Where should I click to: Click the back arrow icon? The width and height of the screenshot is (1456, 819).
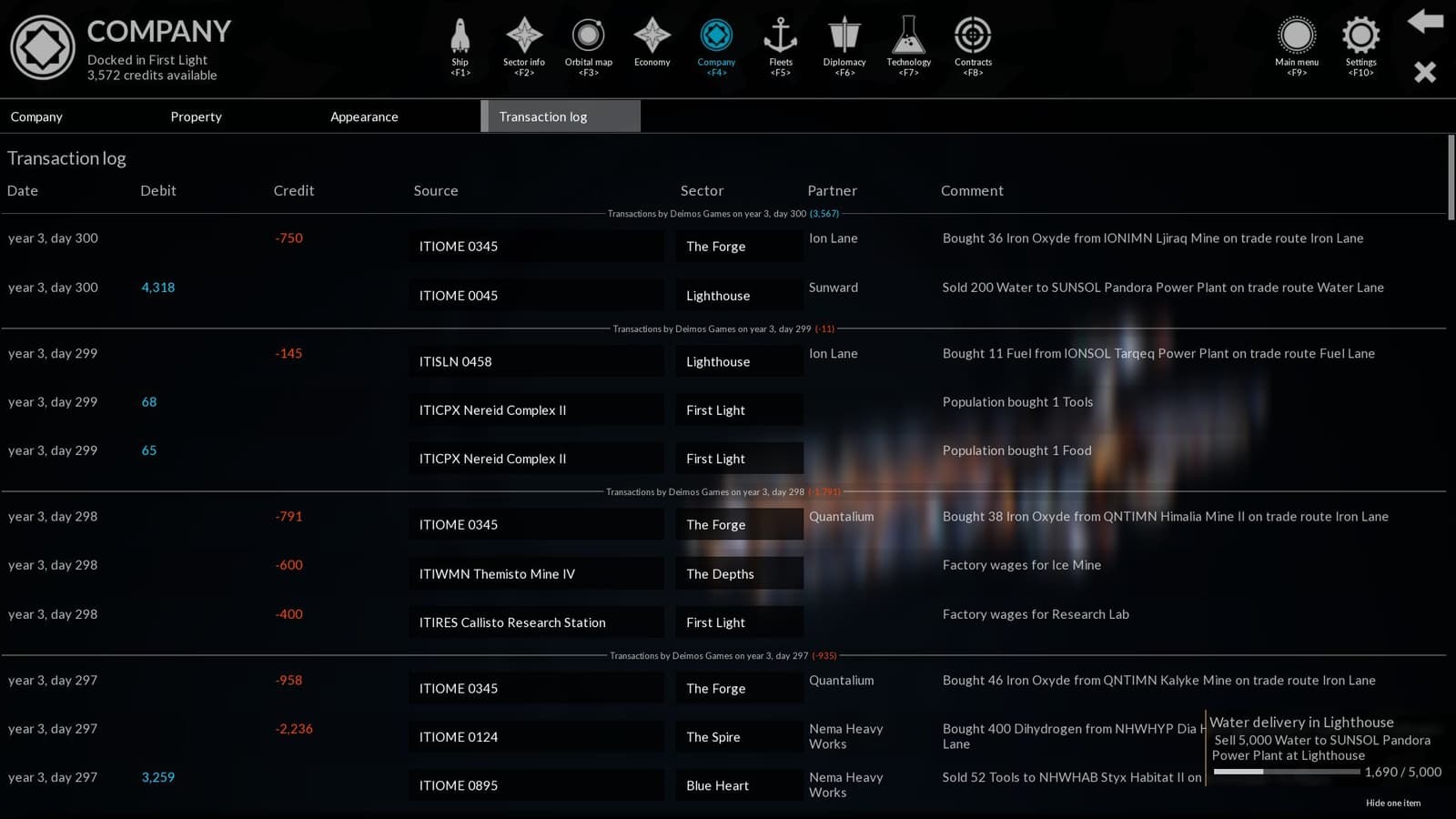[1425, 21]
